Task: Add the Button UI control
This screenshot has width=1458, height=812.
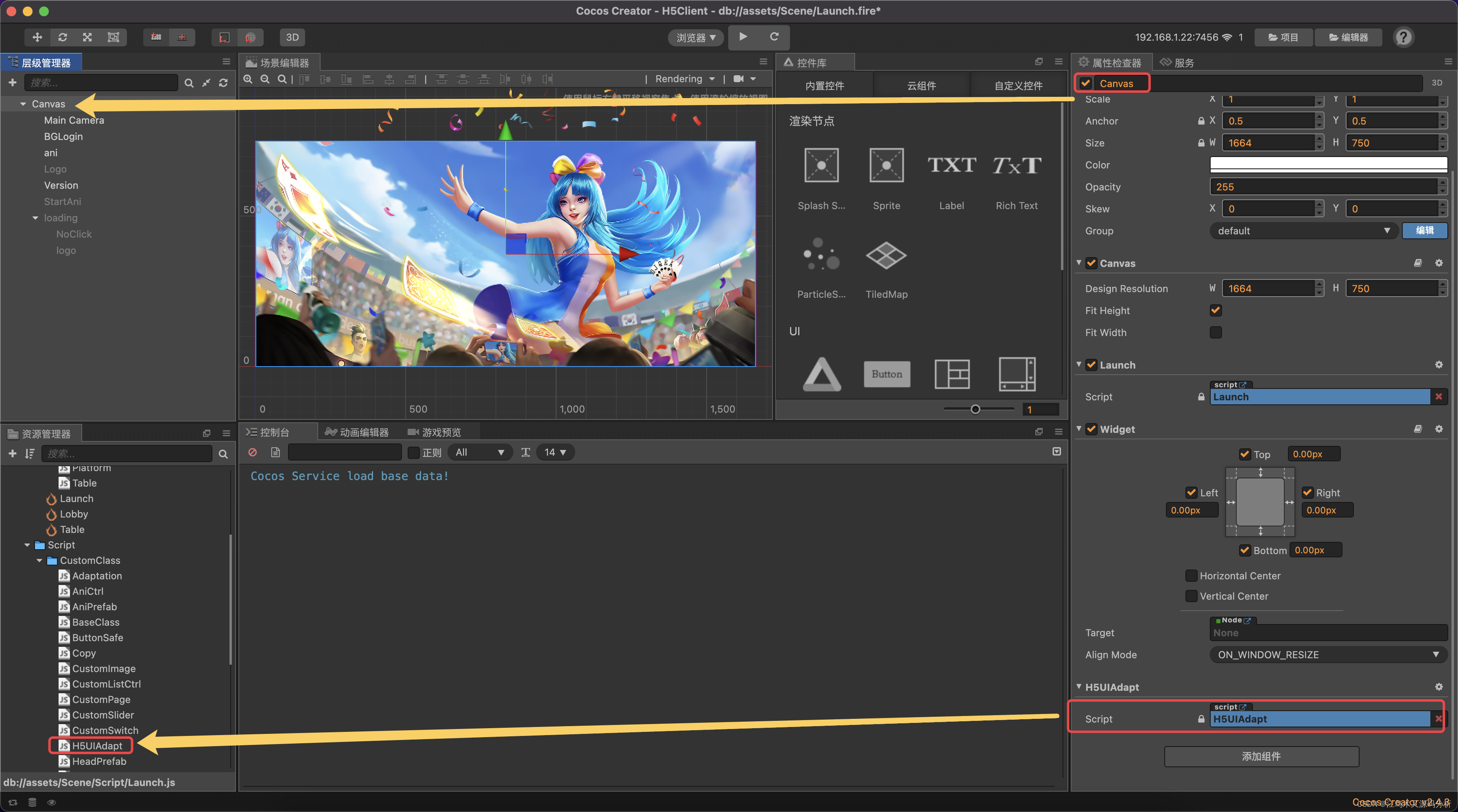Action: tap(886, 374)
